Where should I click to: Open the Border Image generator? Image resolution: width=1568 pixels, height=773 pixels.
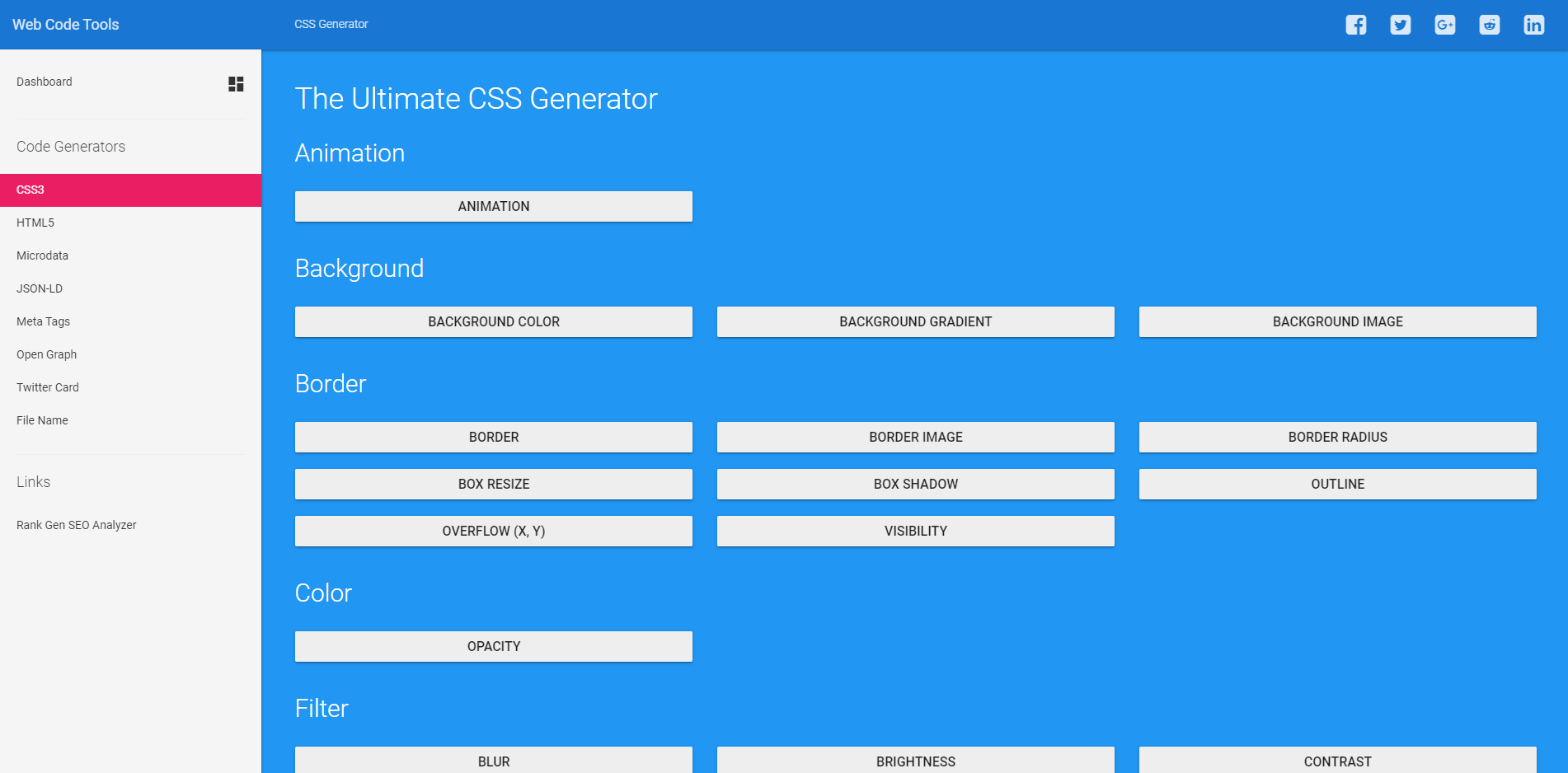coord(916,437)
